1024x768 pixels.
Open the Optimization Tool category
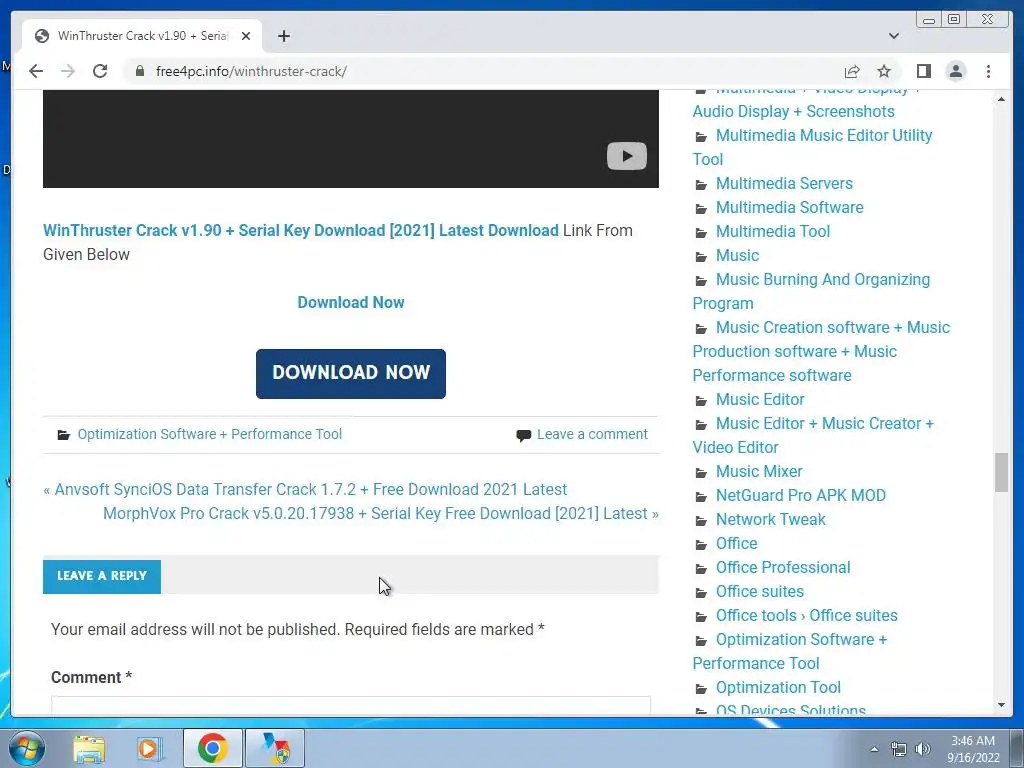[778, 687]
